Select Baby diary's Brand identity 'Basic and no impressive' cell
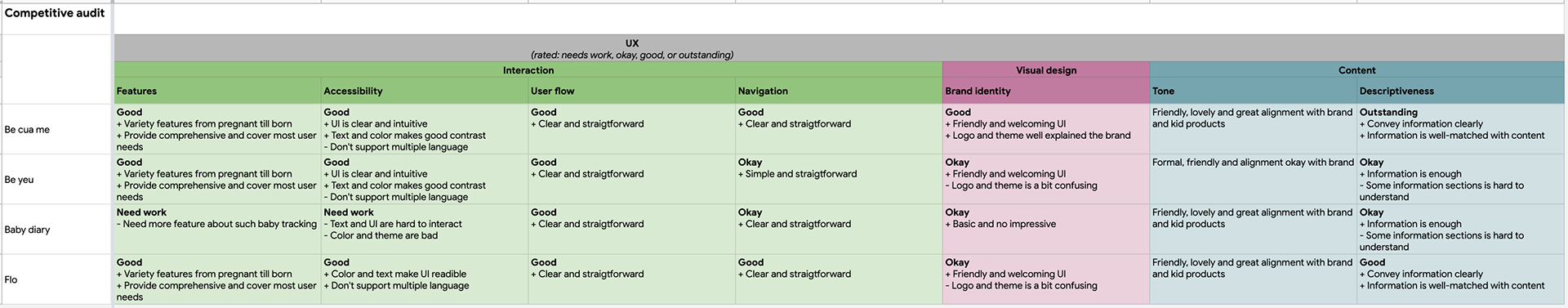Image resolution: width=1568 pixels, height=308 pixels. tap(1046, 229)
